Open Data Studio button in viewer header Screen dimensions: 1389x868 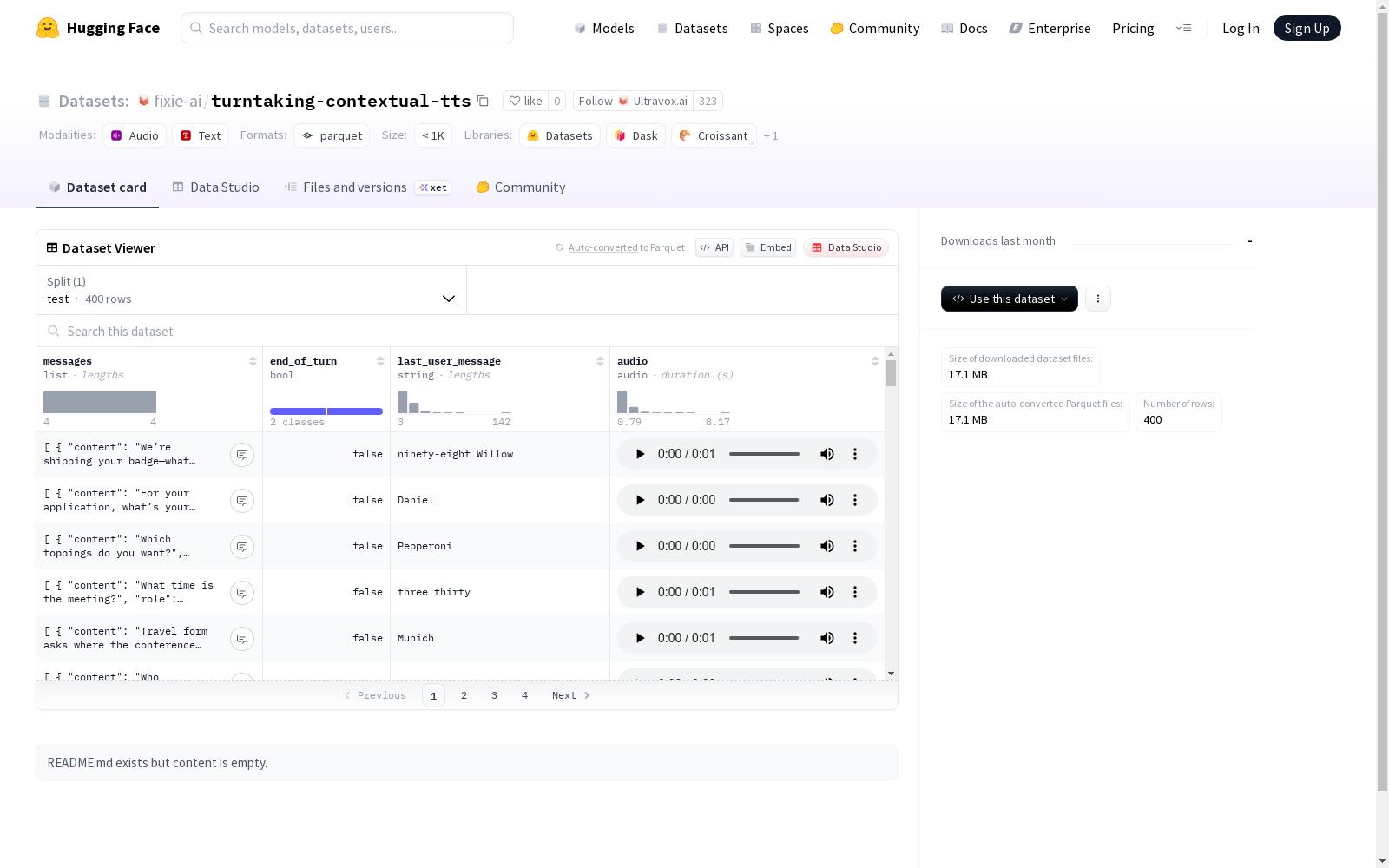pyautogui.click(x=846, y=247)
